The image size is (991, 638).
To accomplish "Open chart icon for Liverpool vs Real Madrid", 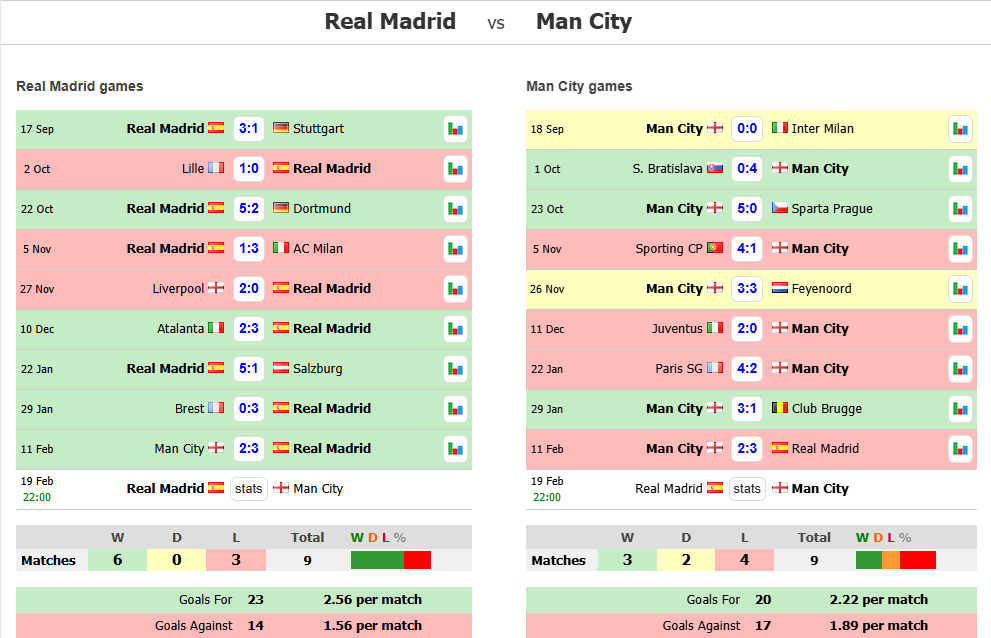I will tap(455, 289).
